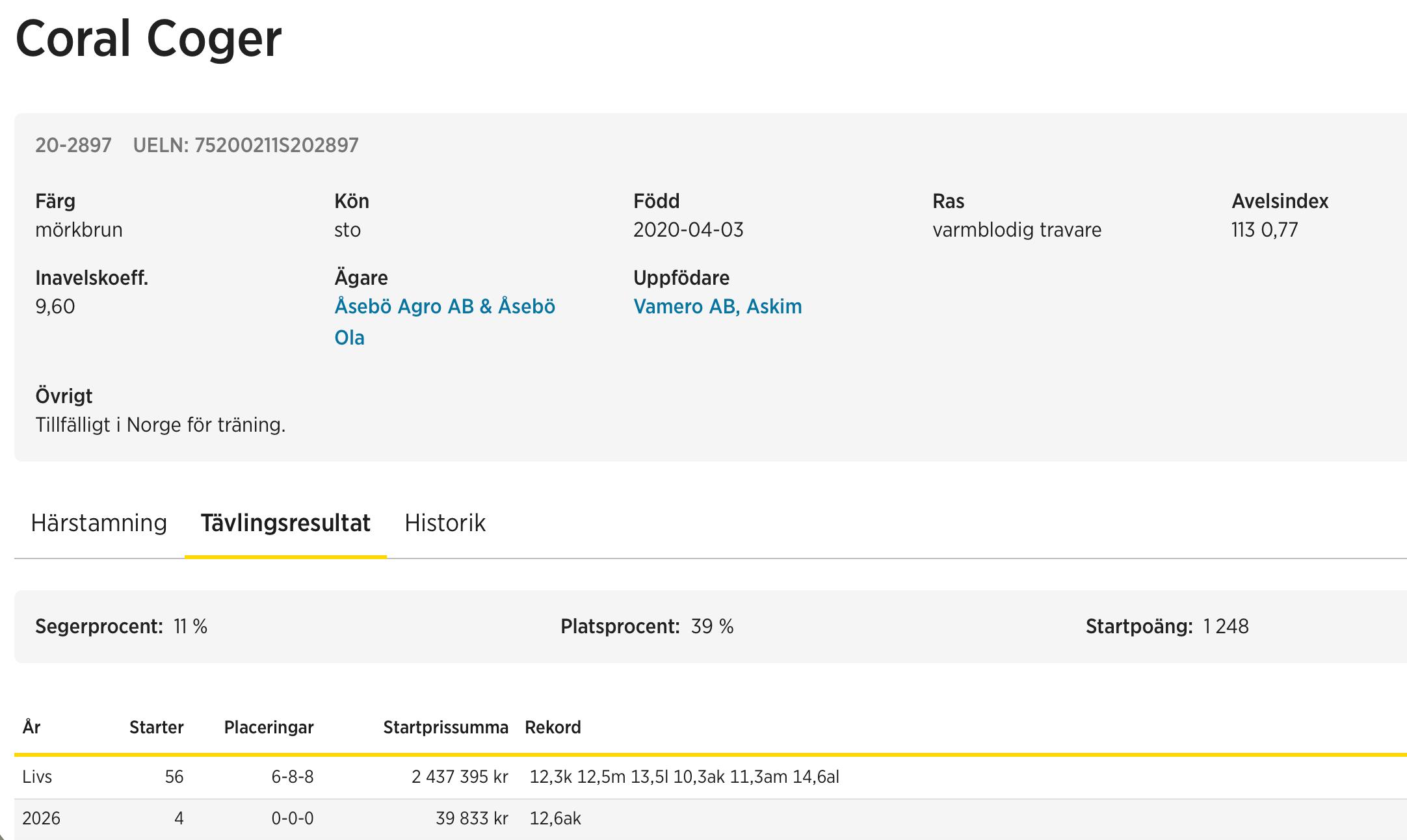Screen dimensions: 1407x840
Task: Click the Segerprocent 11 % value
Action: (190, 626)
